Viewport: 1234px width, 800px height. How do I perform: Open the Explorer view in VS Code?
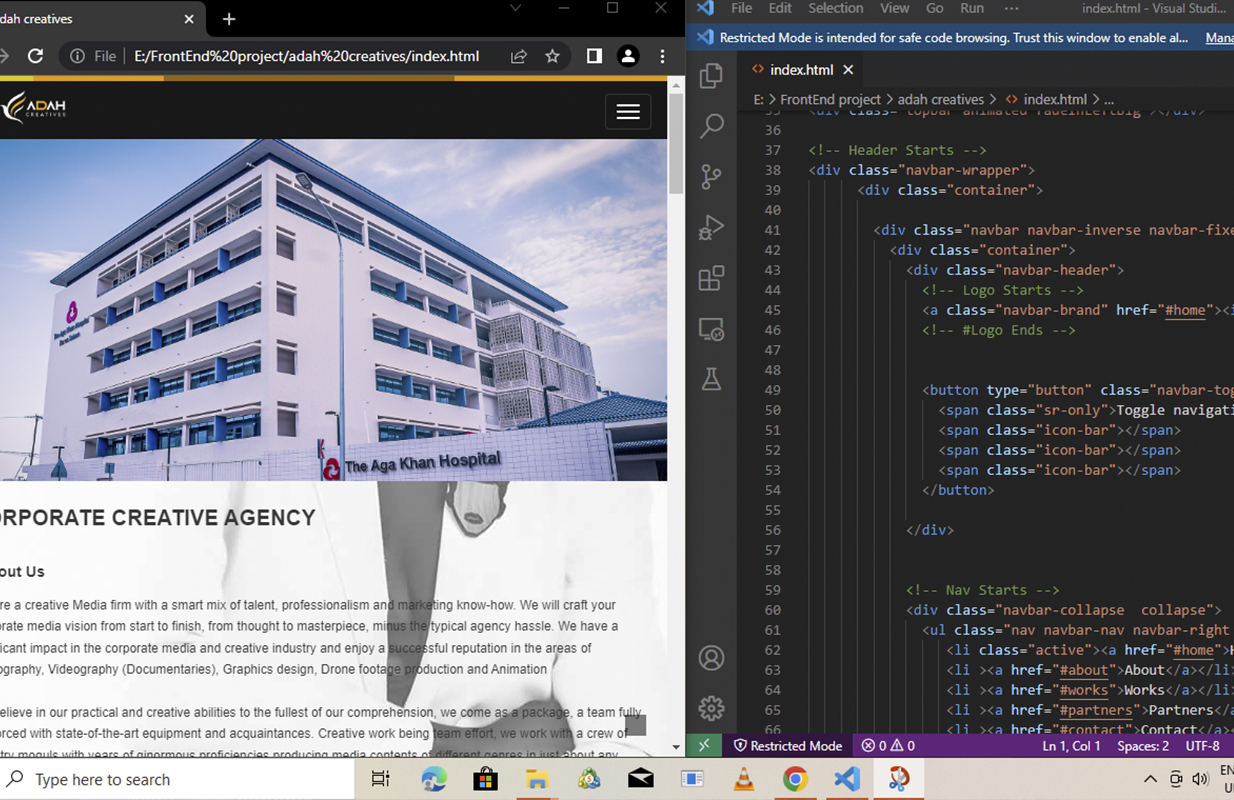711,76
